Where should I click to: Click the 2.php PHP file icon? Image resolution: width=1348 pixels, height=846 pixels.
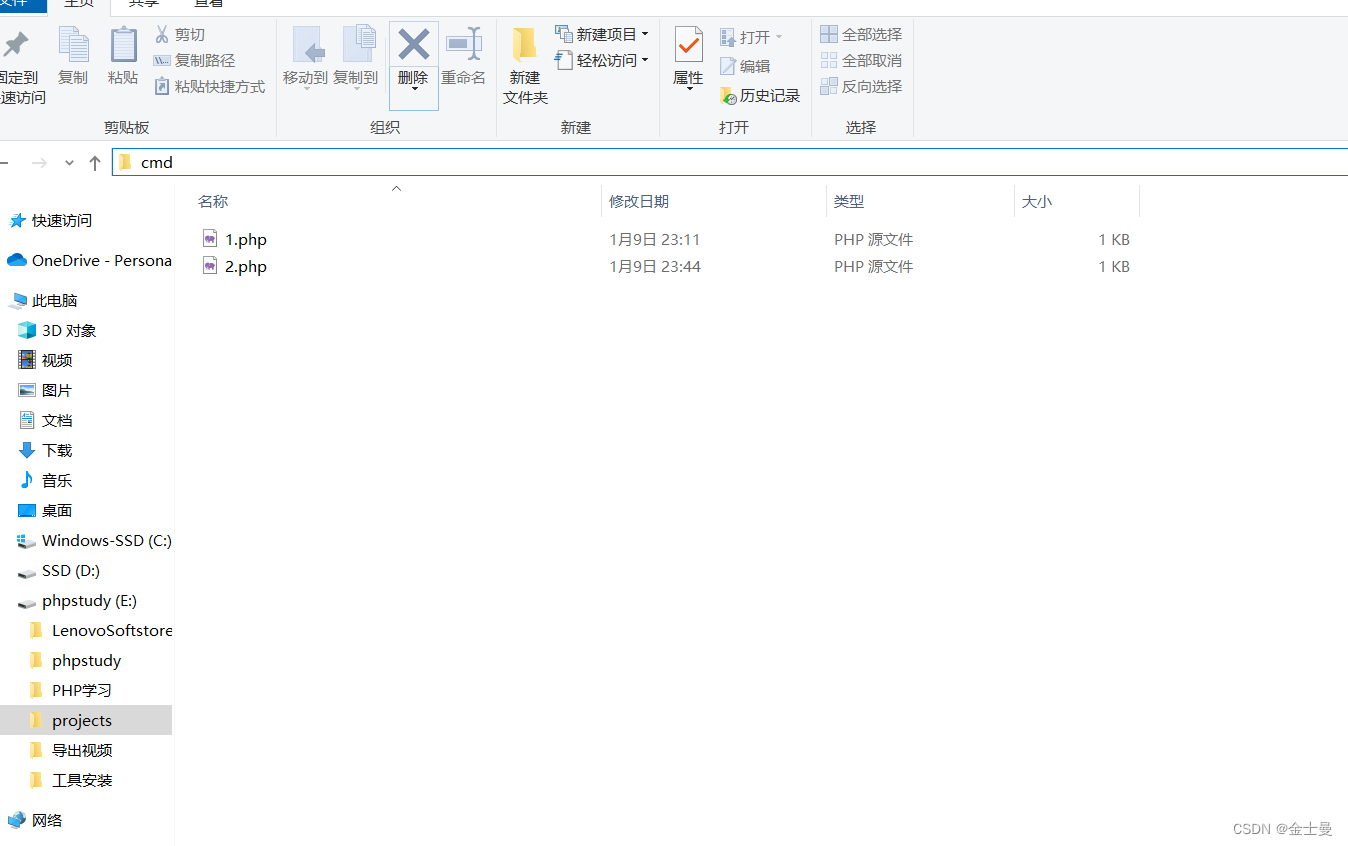coord(210,266)
